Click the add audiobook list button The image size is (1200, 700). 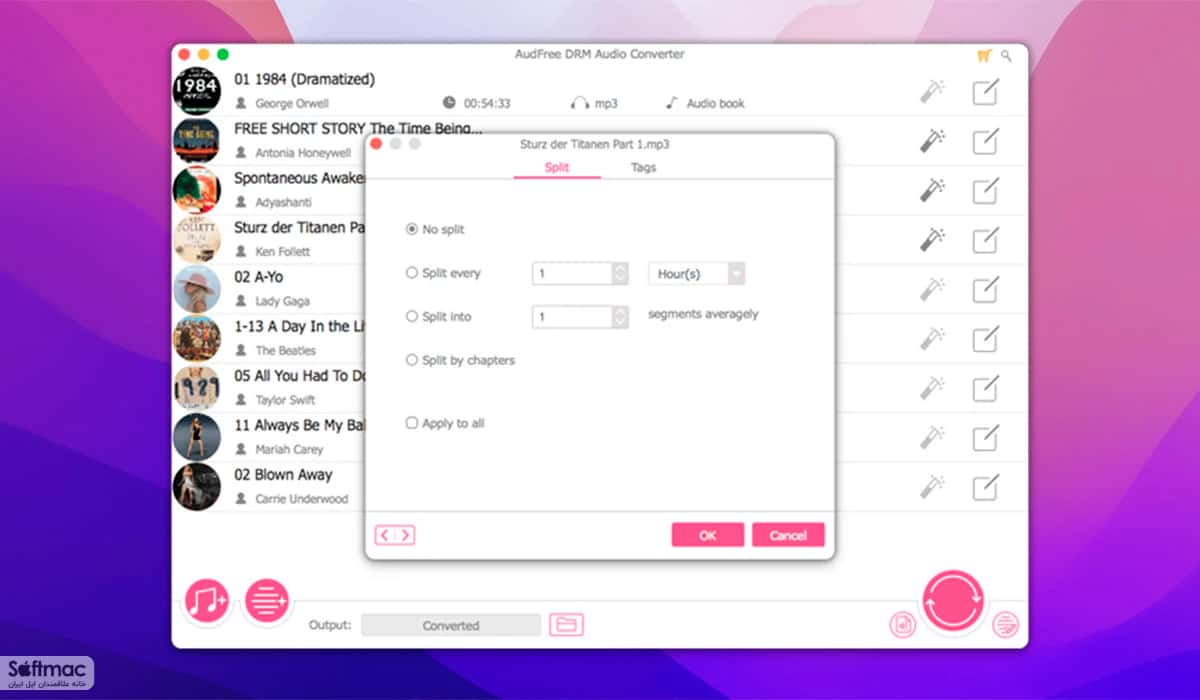click(267, 601)
